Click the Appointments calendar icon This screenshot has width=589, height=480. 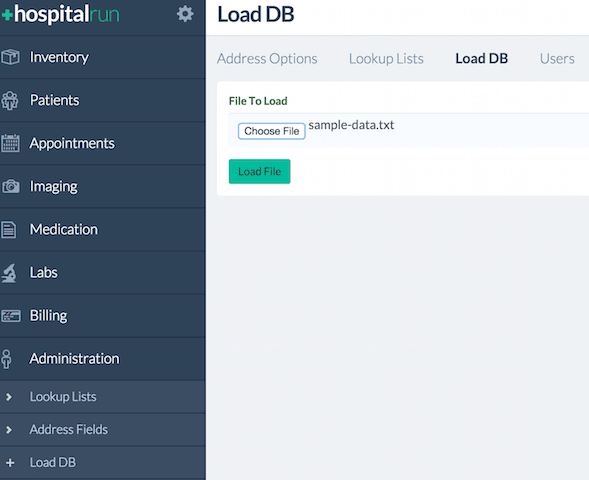pos(10,143)
